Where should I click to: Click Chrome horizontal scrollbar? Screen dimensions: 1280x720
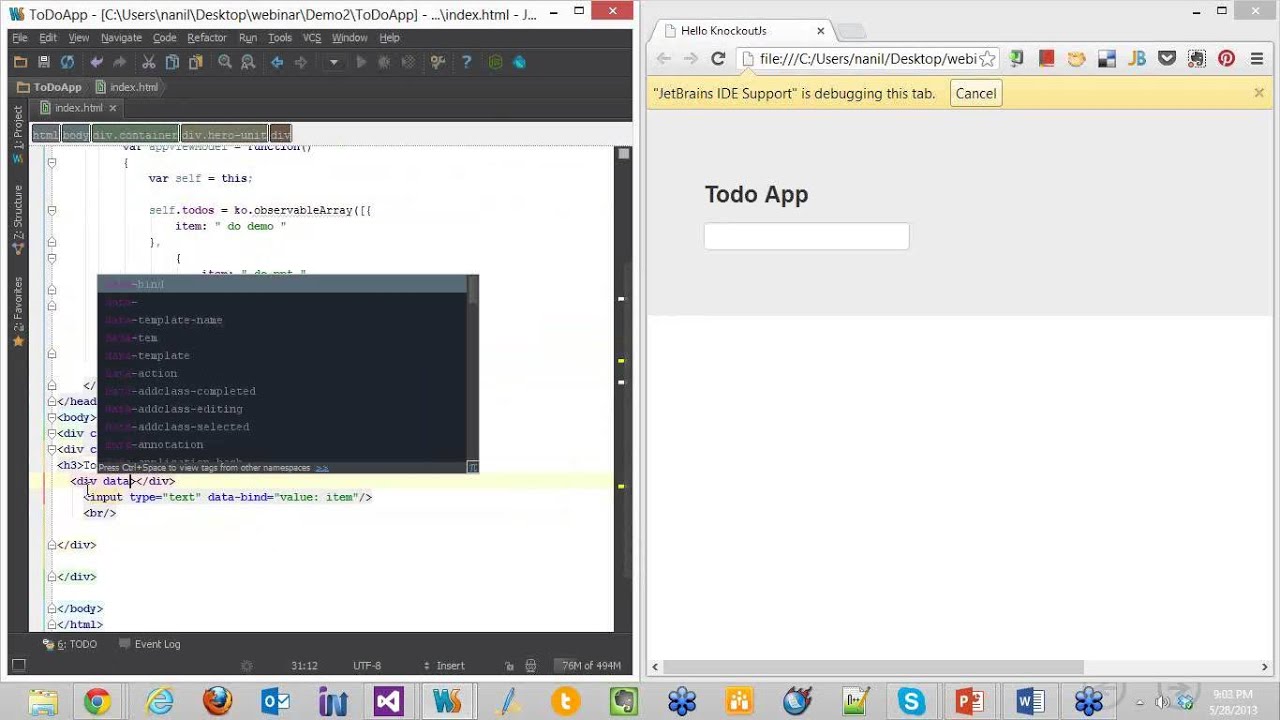(x=873, y=667)
